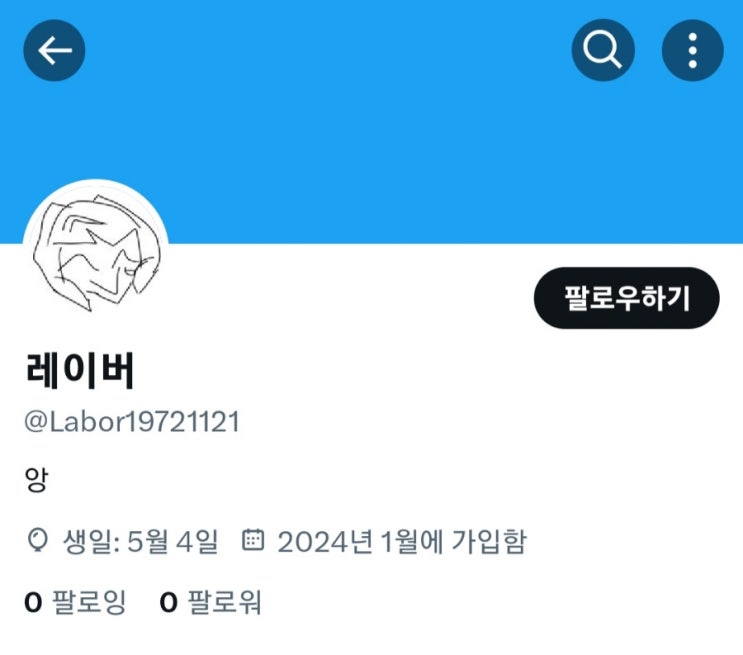Image resolution: width=743 pixels, height=655 pixels.
Task: Click the 생일 label next to the balloon
Action: [x=89, y=541]
